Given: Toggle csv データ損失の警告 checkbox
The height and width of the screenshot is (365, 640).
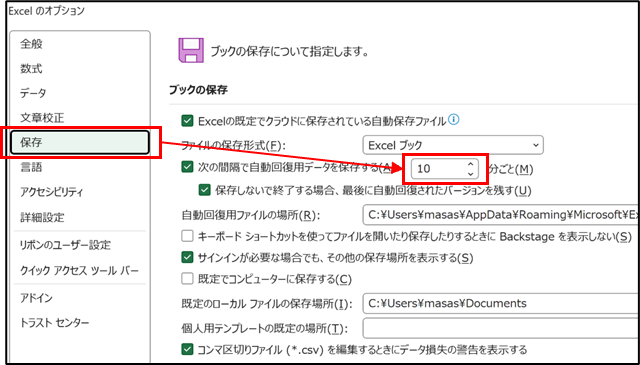Looking at the screenshot, I should (x=187, y=349).
